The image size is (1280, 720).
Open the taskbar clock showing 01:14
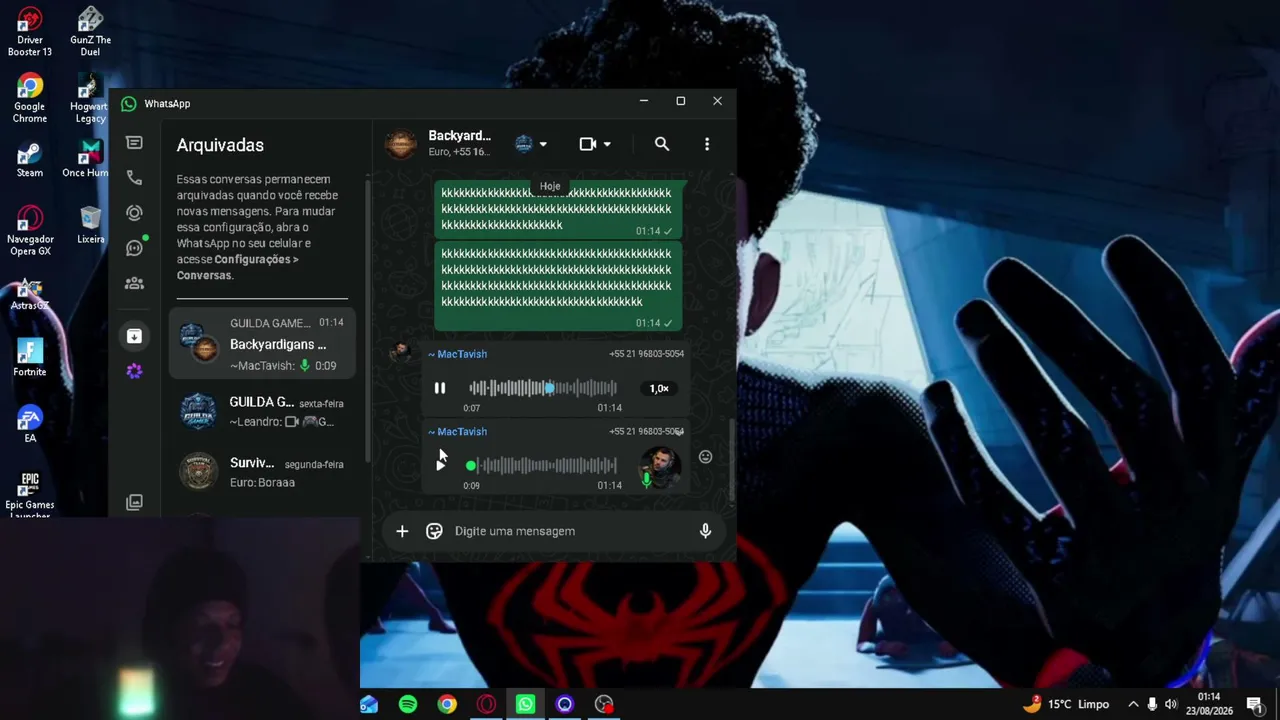1209,704
